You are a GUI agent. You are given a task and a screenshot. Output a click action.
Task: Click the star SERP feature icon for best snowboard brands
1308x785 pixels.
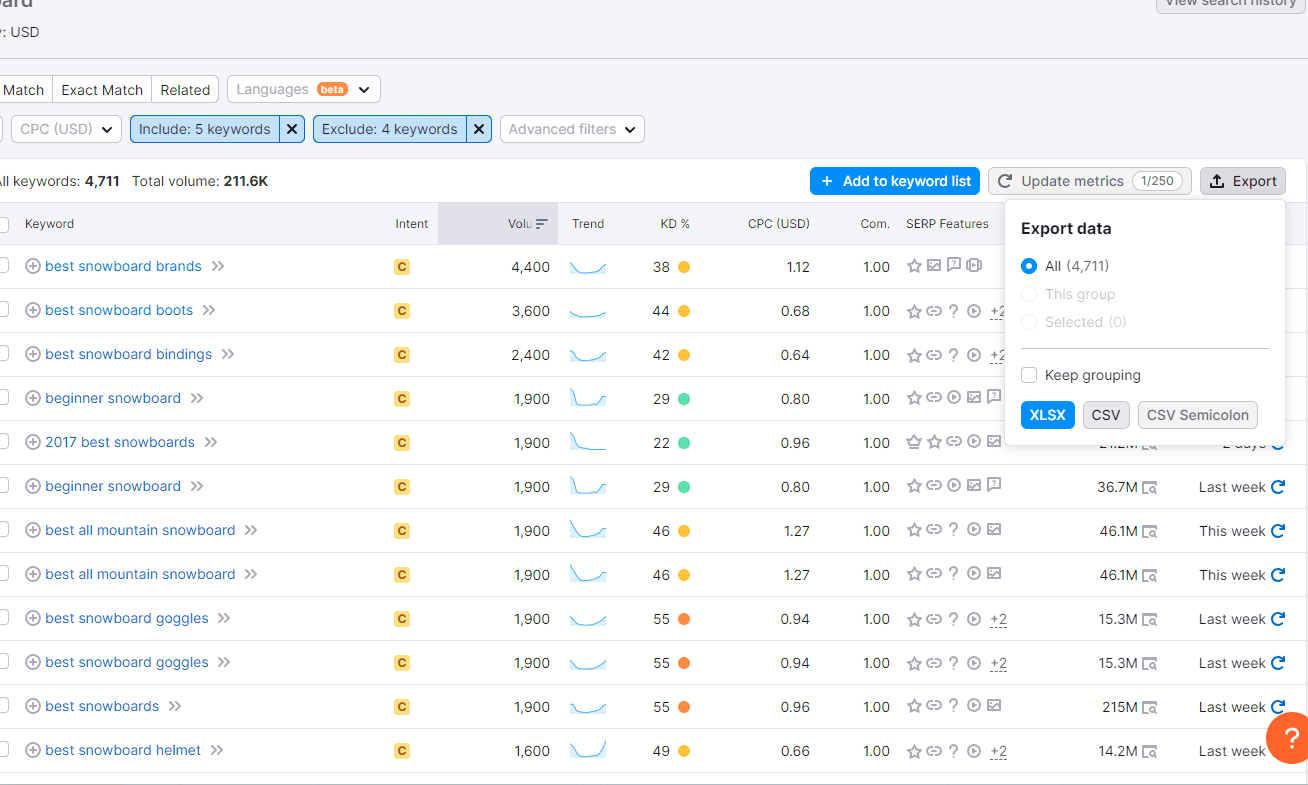(914, 266)
